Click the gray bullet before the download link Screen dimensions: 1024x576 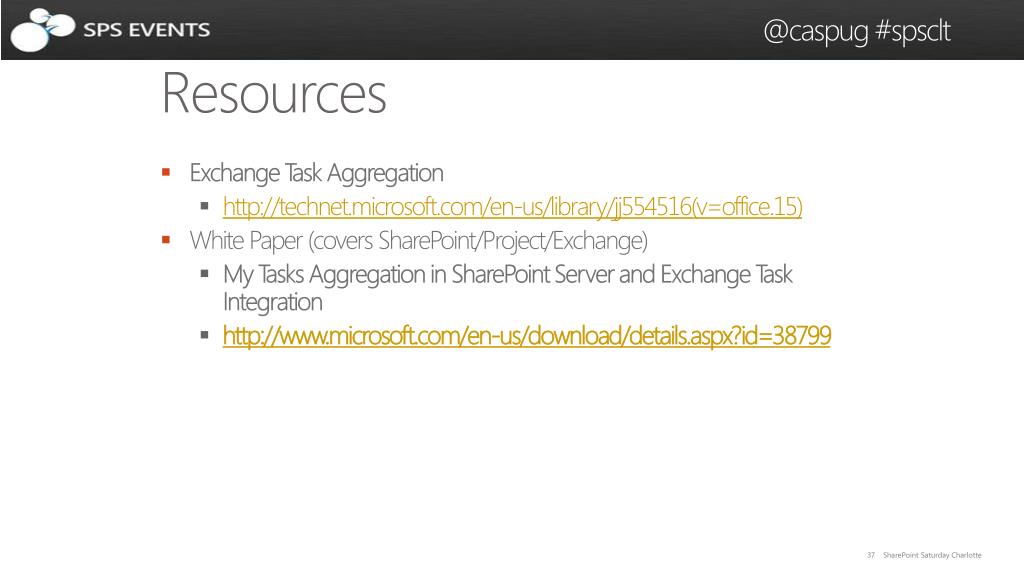204,335
